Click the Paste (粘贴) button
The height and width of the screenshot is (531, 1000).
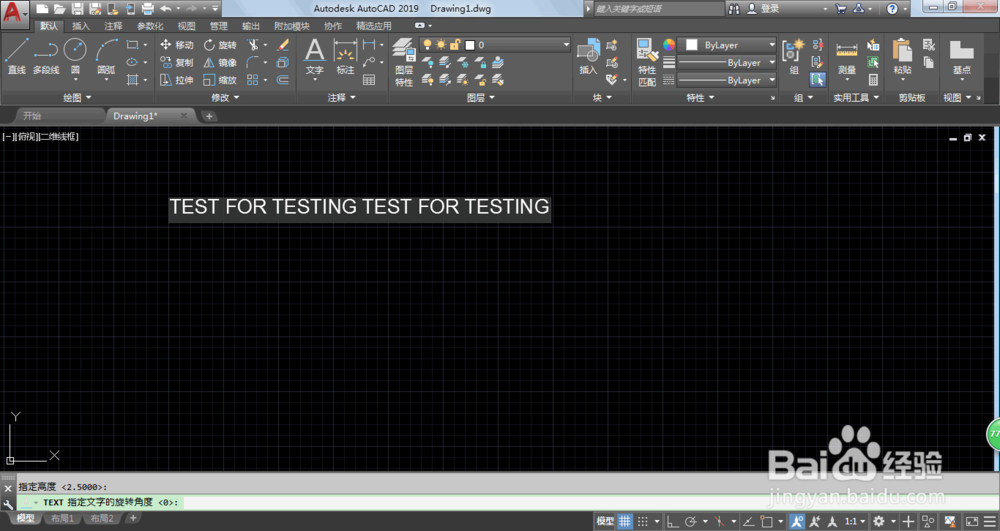click(902, 56)
